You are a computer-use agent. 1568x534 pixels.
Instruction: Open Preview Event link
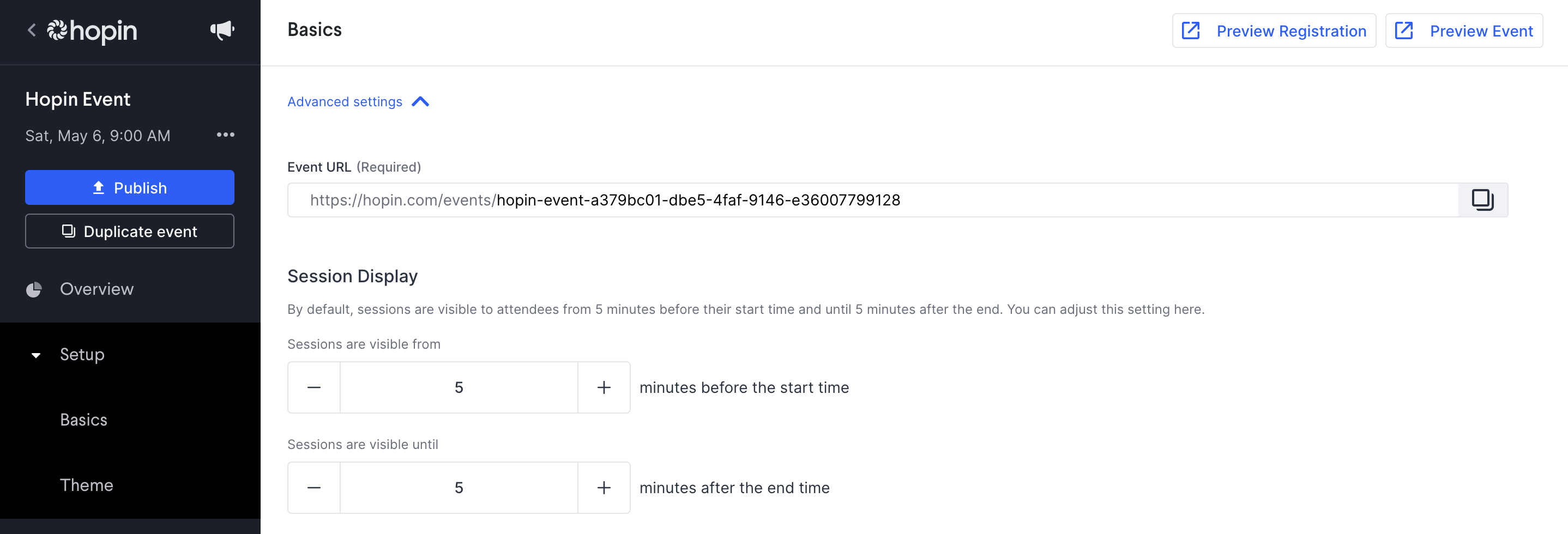coord(1464,31)
